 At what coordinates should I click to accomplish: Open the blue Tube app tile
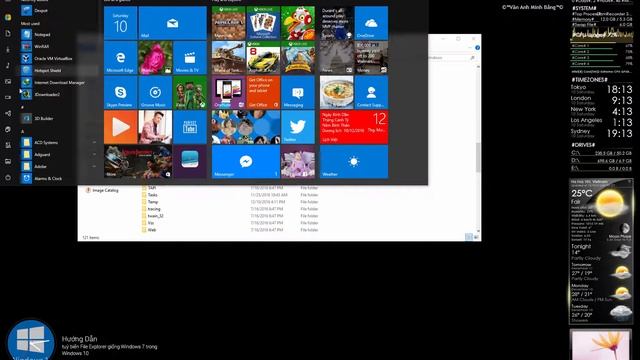pos(190,127)
